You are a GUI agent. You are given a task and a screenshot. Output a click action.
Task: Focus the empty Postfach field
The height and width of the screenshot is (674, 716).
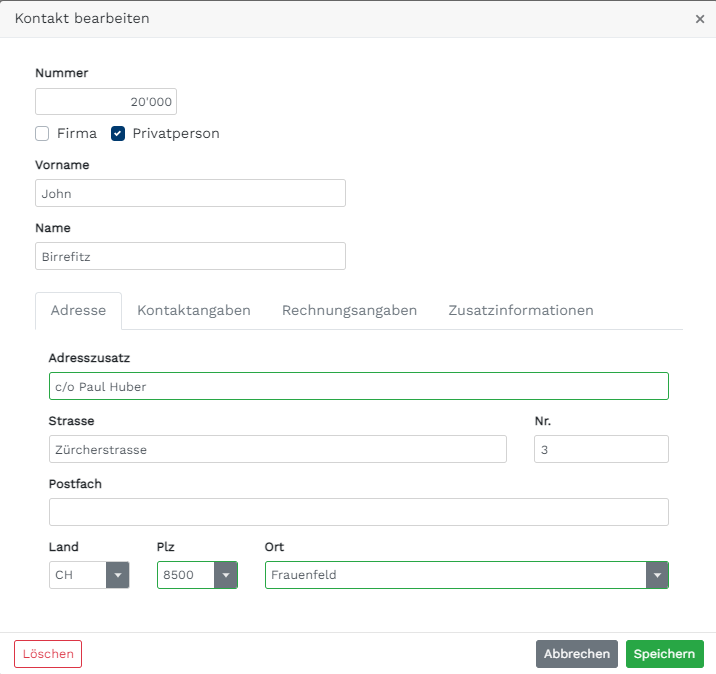359,512
